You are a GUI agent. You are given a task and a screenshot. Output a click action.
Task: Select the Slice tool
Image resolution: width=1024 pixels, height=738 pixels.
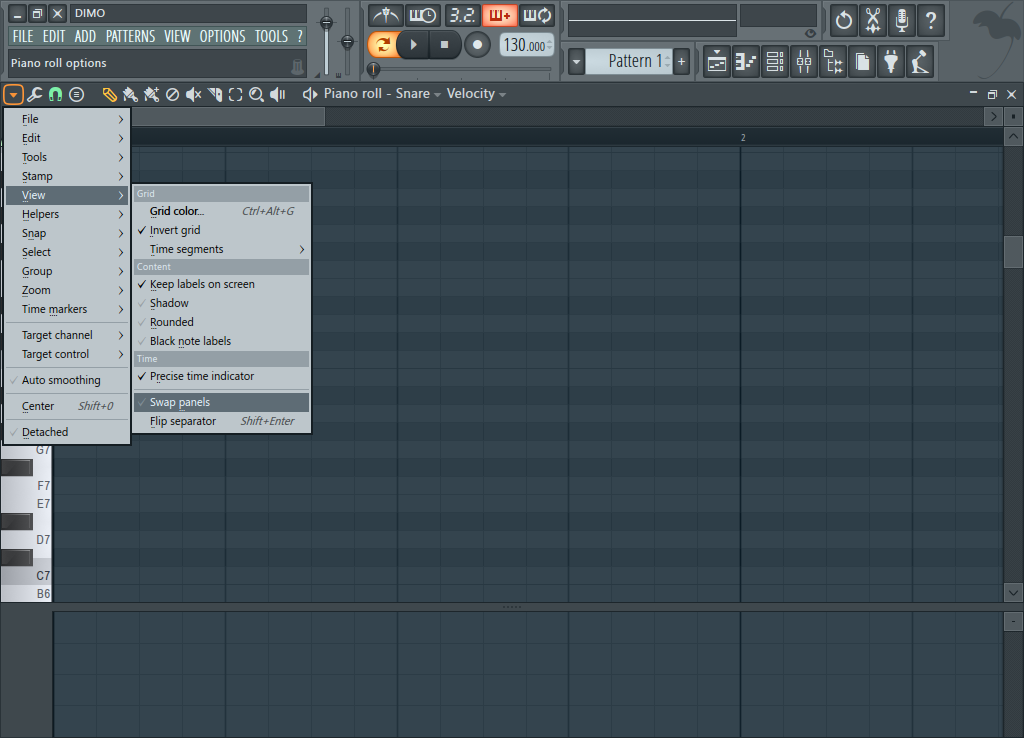point(215,95)
